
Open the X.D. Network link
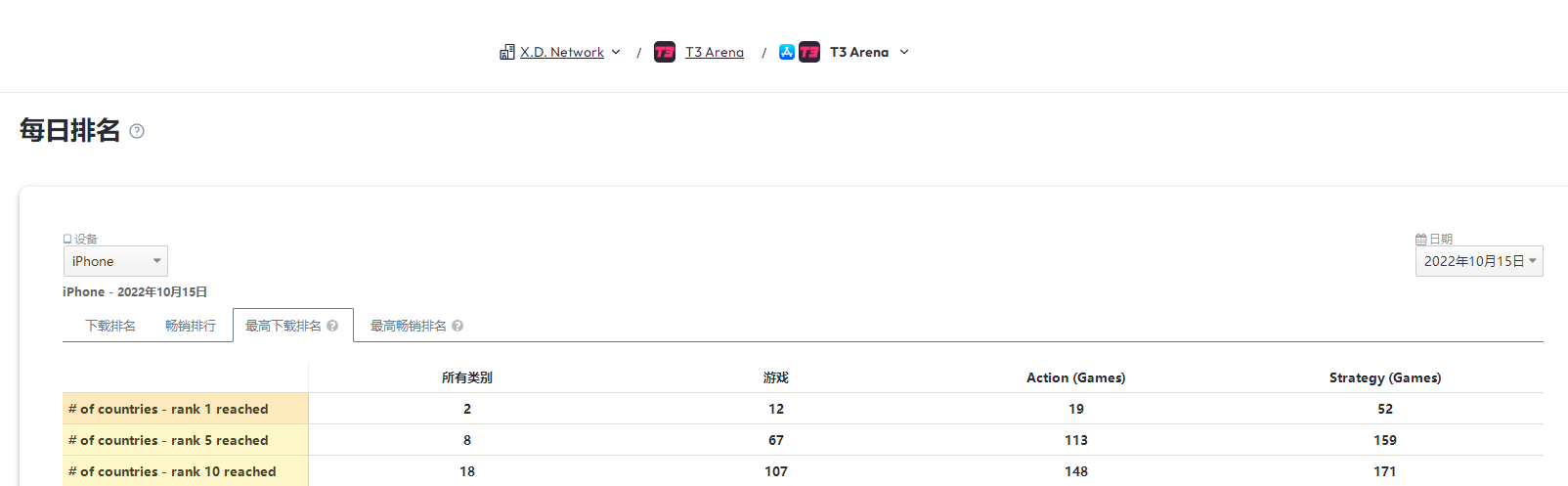(x=562, y=52)
